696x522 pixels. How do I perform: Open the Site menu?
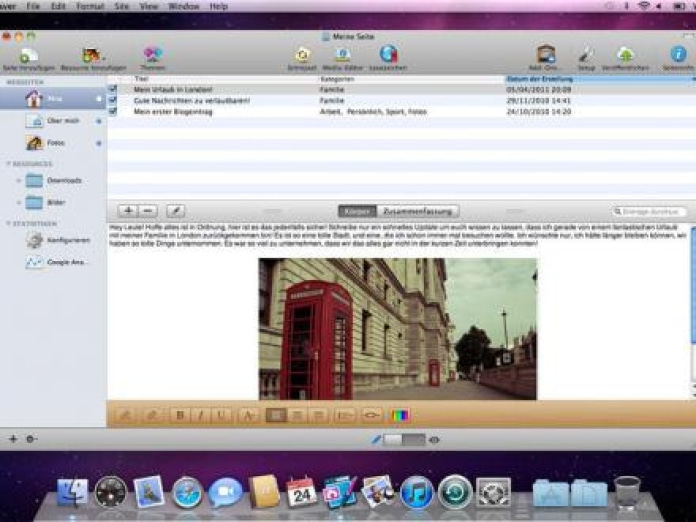pyautogui.click(x=122, y=6)
